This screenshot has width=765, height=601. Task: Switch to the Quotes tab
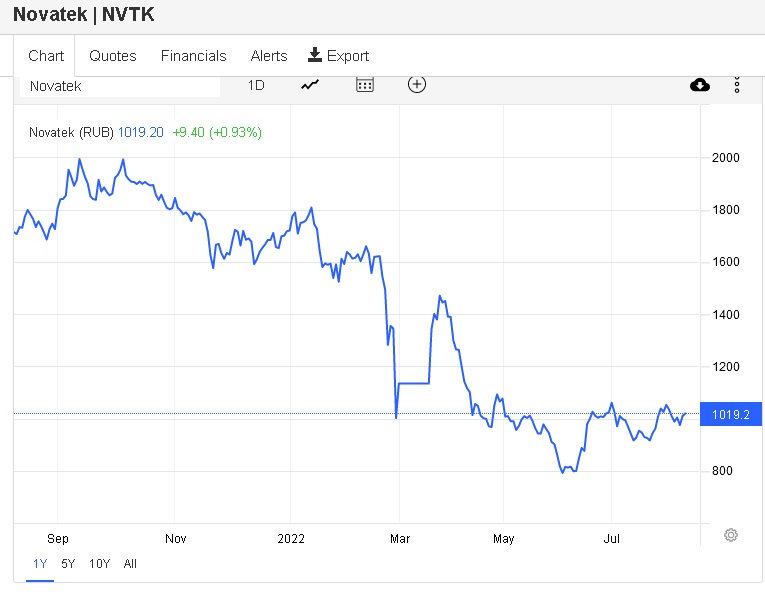(113, 56)
